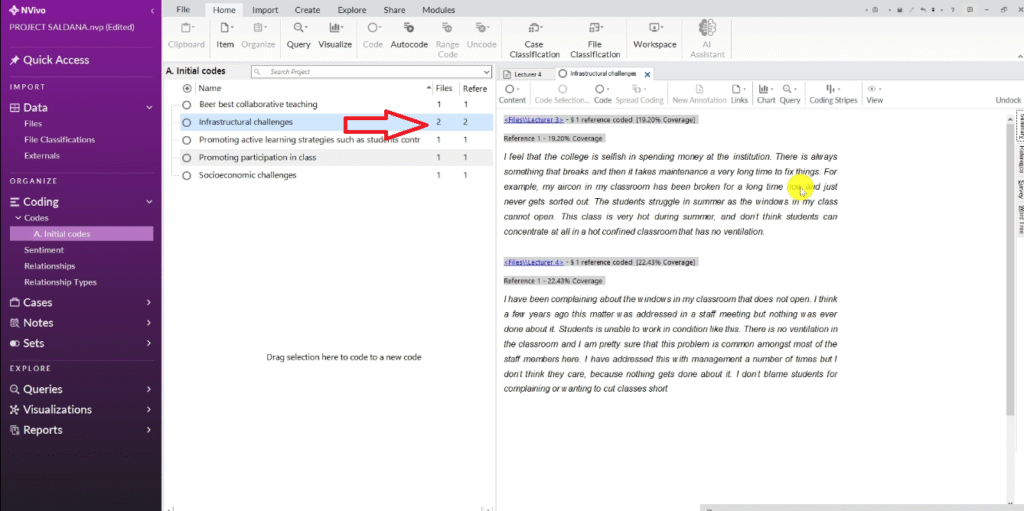This screenshot has height=511, width=1024.
Task: Expand the Queries navigation section
Action: click(x=148, y=389)
